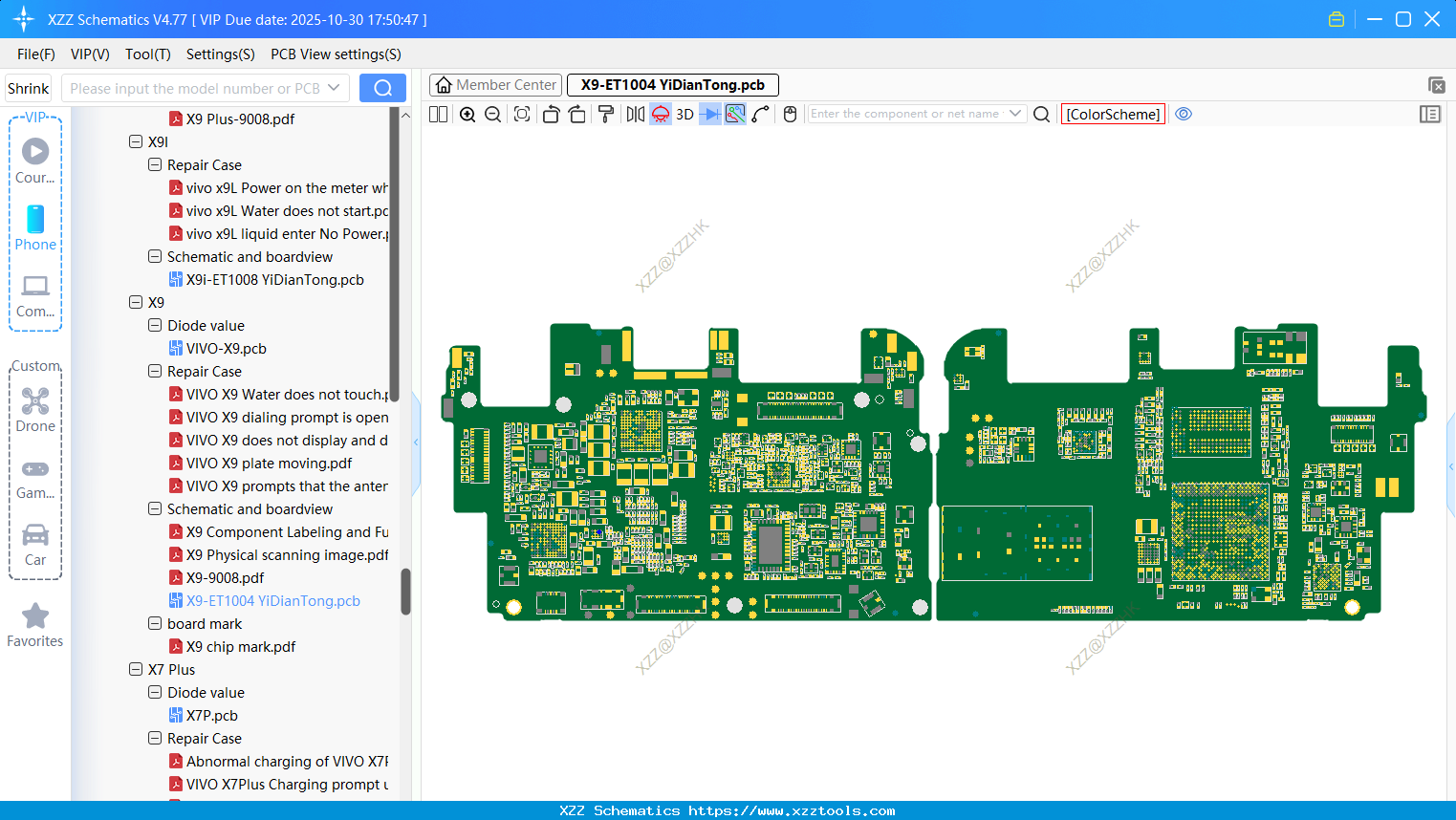Click the model number search input field
The image size is (1456, 820).
click(x=195, y=88)
